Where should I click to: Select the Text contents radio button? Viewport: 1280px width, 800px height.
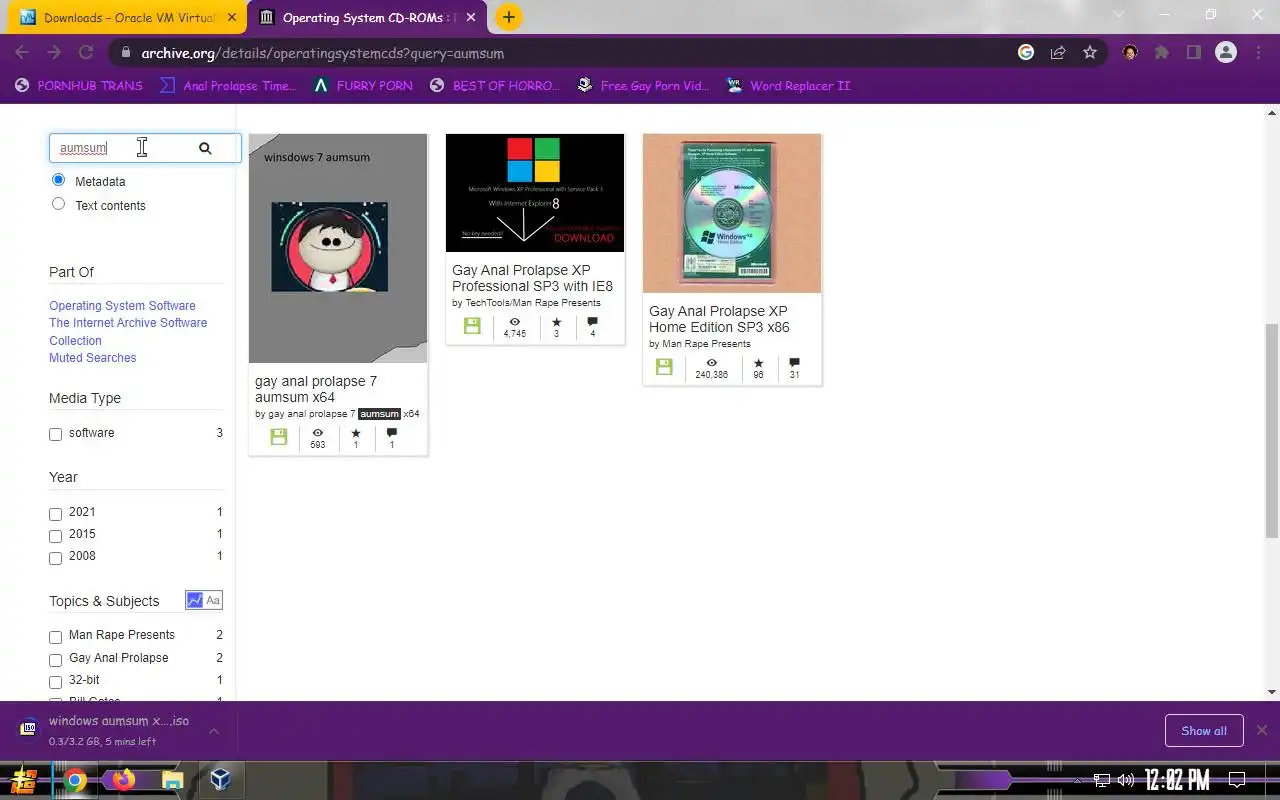point(58,204)
